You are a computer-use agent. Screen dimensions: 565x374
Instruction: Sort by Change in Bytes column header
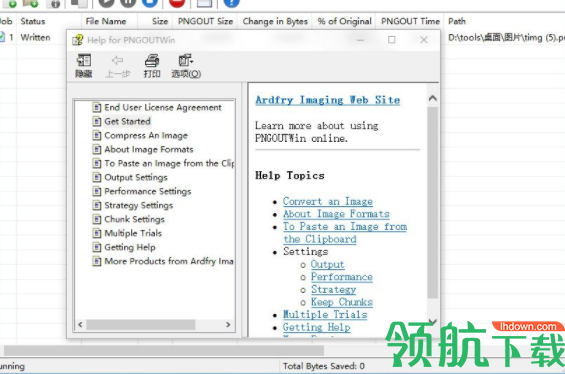tap(275, 21)
